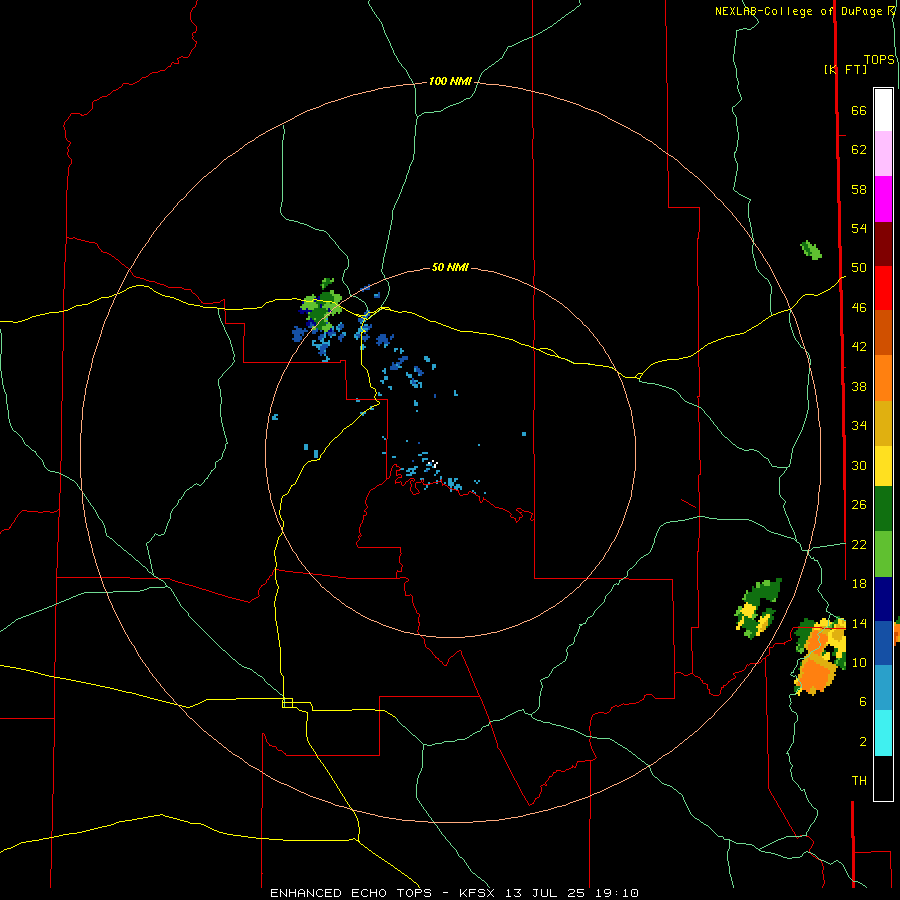Click the white swatch in the tops legend
Image resolution: width=900 pixels, height=900 pixels.
[883, 110]
